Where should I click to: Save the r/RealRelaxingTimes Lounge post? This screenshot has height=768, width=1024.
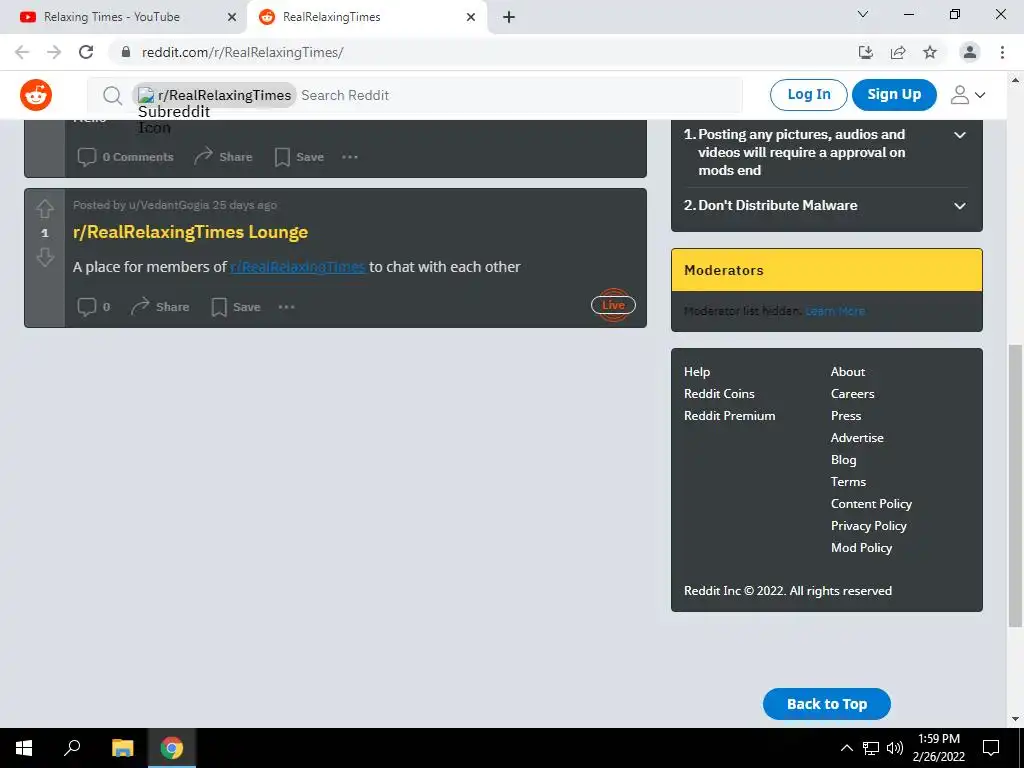[x=236, y=307]
